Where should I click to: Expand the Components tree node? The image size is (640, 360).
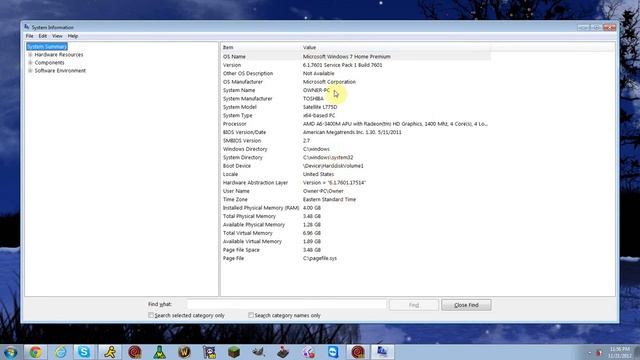(x=30, y=63)
